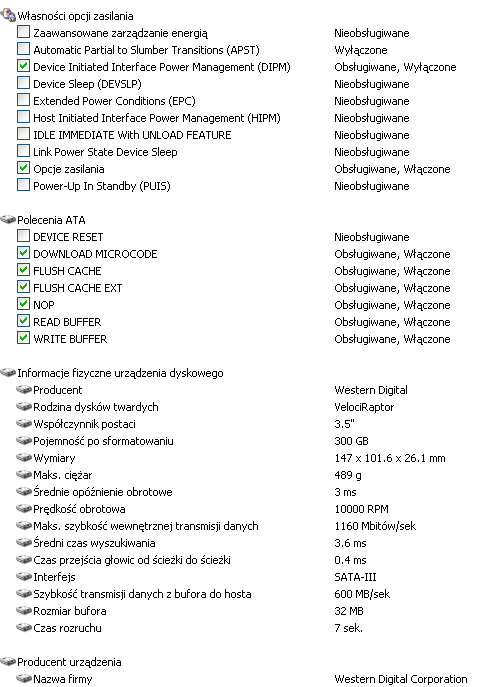Click the drive icon next to Polecenia ATA
Viewport: 490px width, 687px height.
(x=8, y=220)
